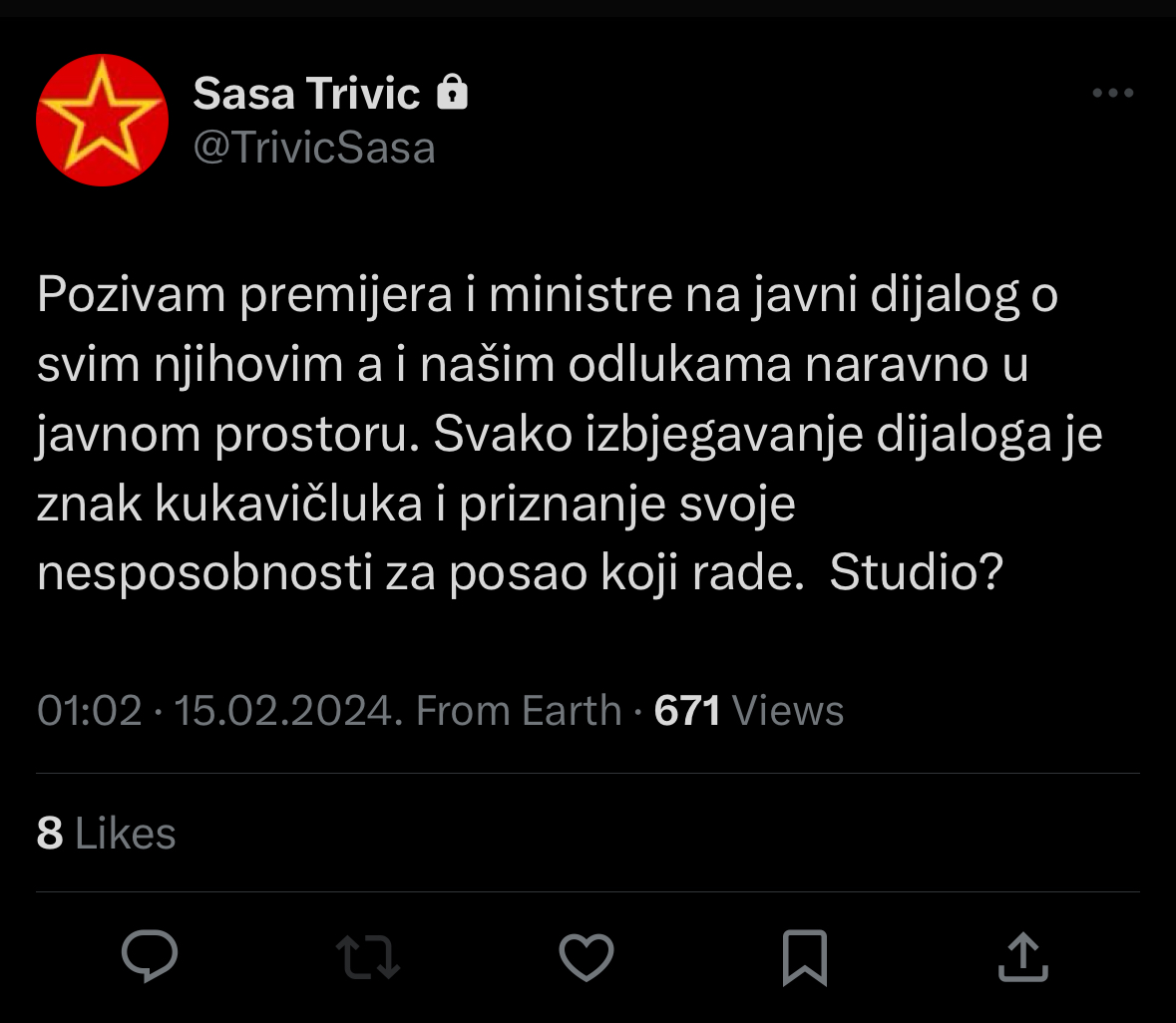Like the post with the heart icon

[x=586, y=956]
